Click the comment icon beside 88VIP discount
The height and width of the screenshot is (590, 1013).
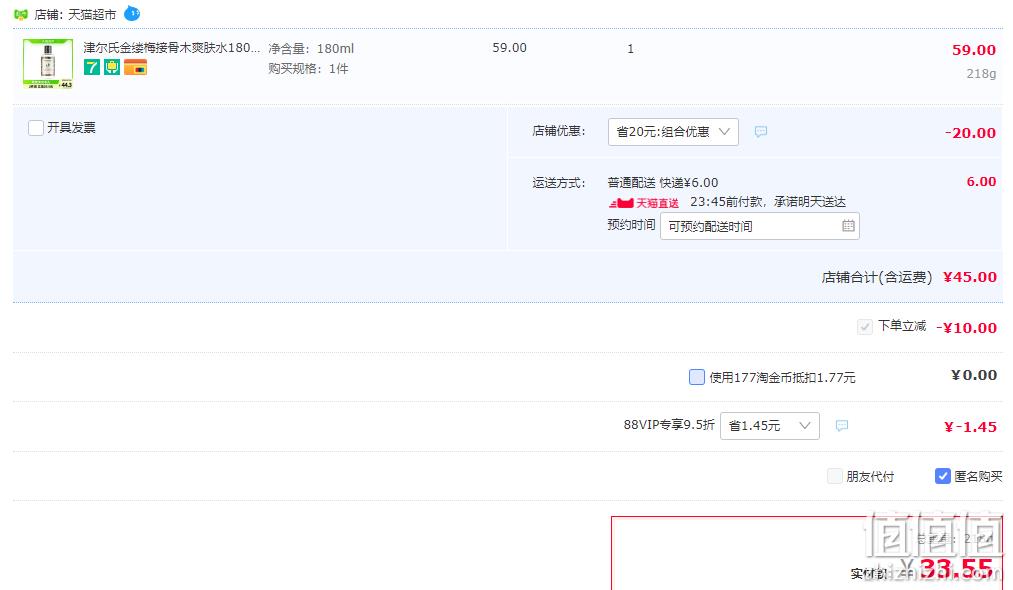click(x=841, y=426)
